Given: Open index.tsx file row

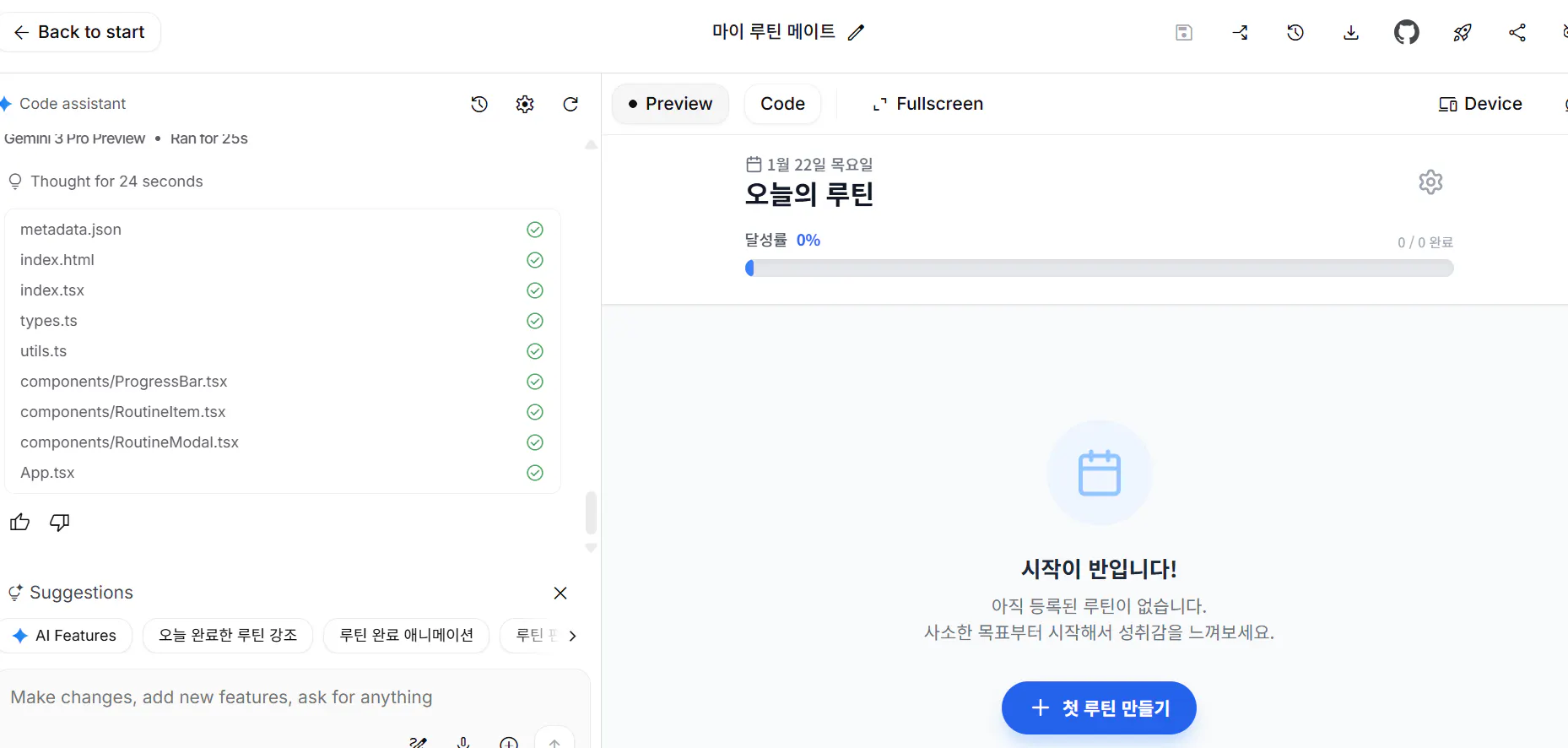Looking at the screenshot, I should point(282,290).
